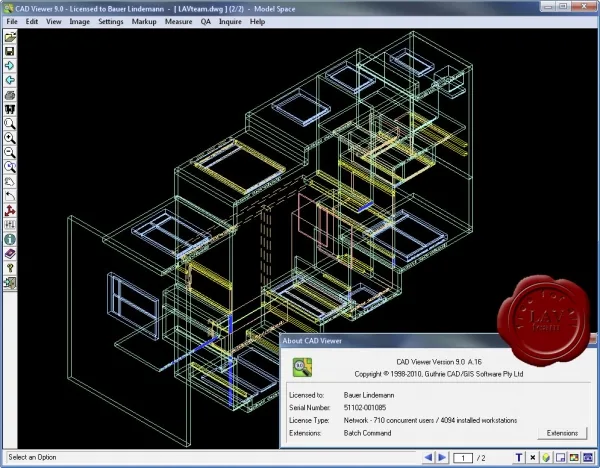Open the Measure menu

pos(179,22)
